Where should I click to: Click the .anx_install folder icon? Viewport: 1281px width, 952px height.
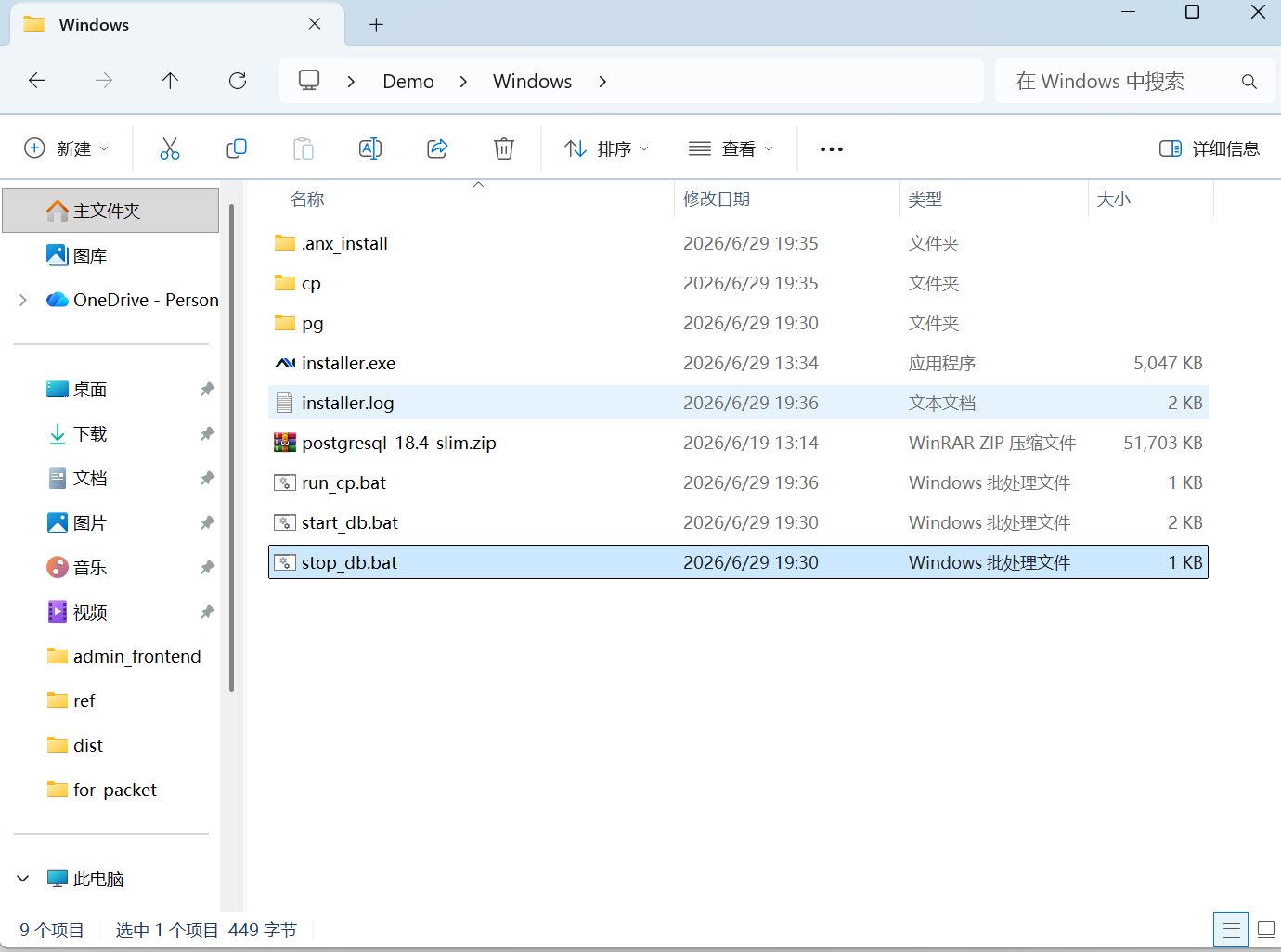(285, 243)
